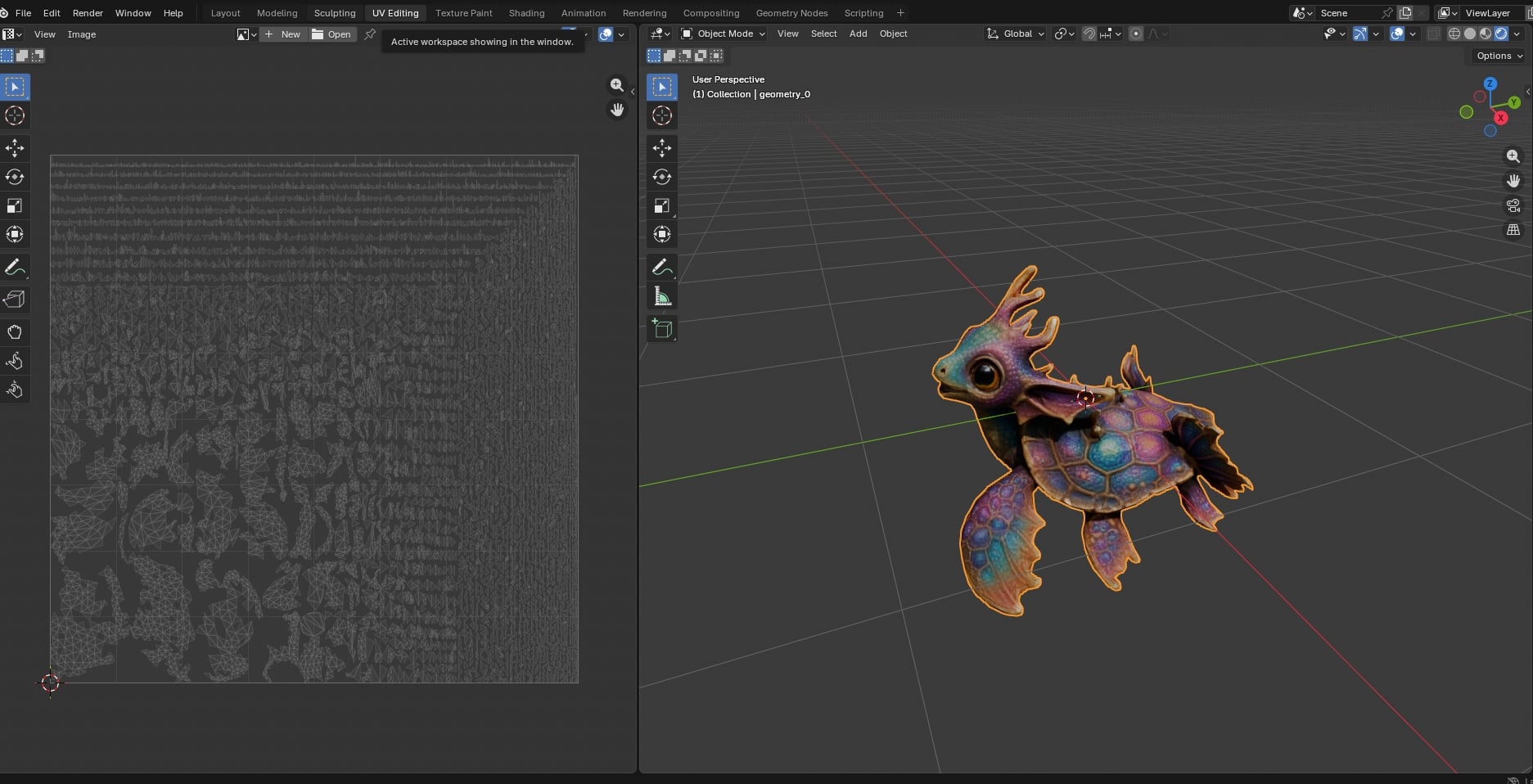The width and height of the screenshot is (1533, 784).
Task: Select the Select Box tool in 3D viewport
Action: [x=662, y=87]
